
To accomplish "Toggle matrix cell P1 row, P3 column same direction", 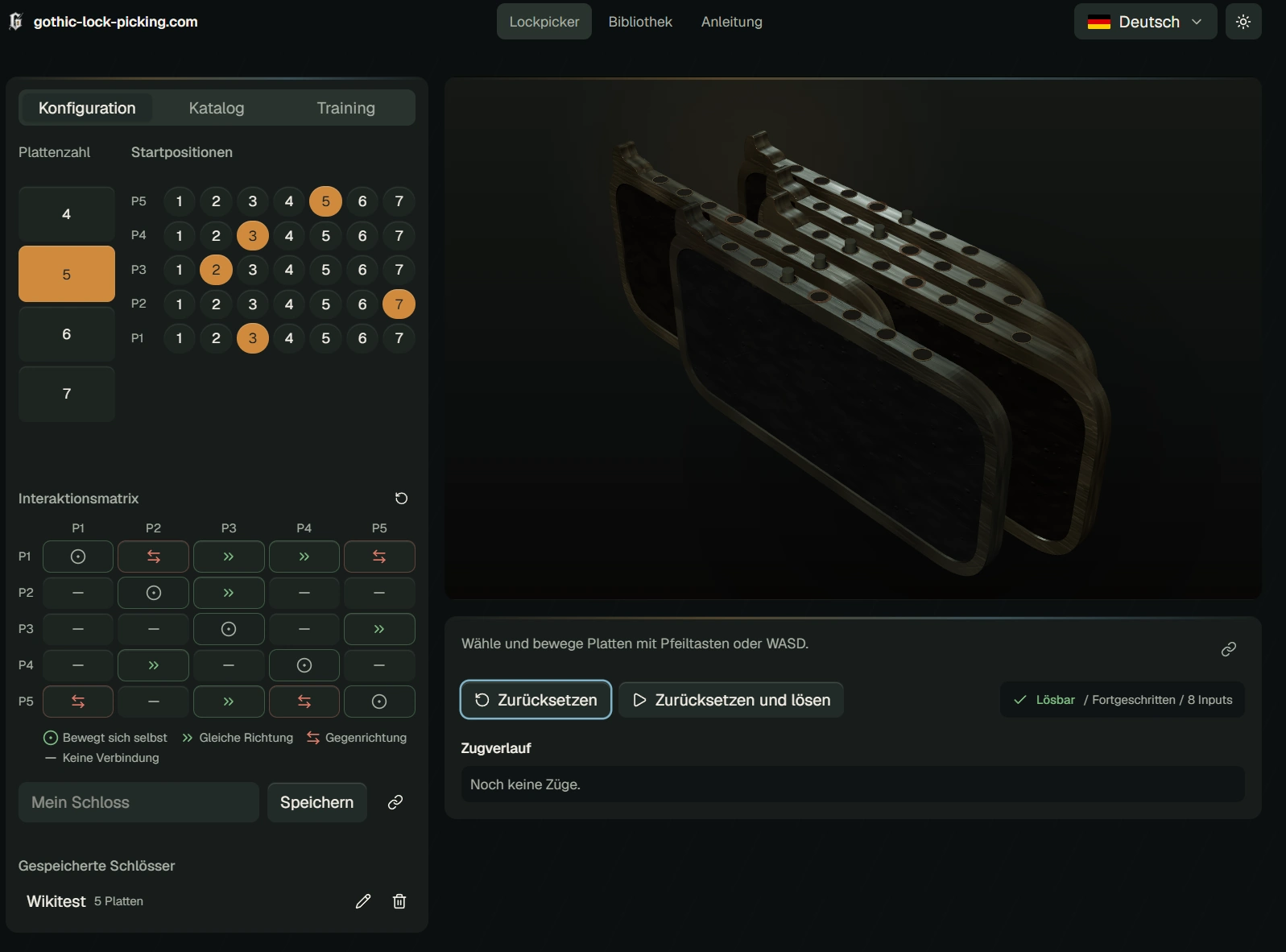I will (229, 557).
